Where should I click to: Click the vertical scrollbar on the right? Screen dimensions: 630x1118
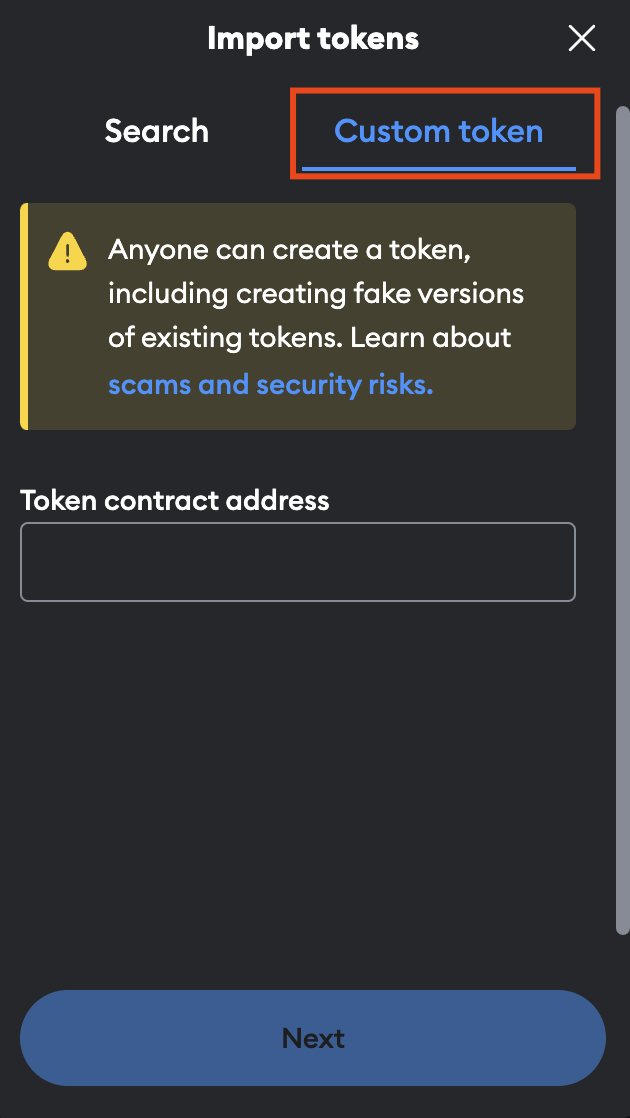pyautogui.click(x=622, y=500)
